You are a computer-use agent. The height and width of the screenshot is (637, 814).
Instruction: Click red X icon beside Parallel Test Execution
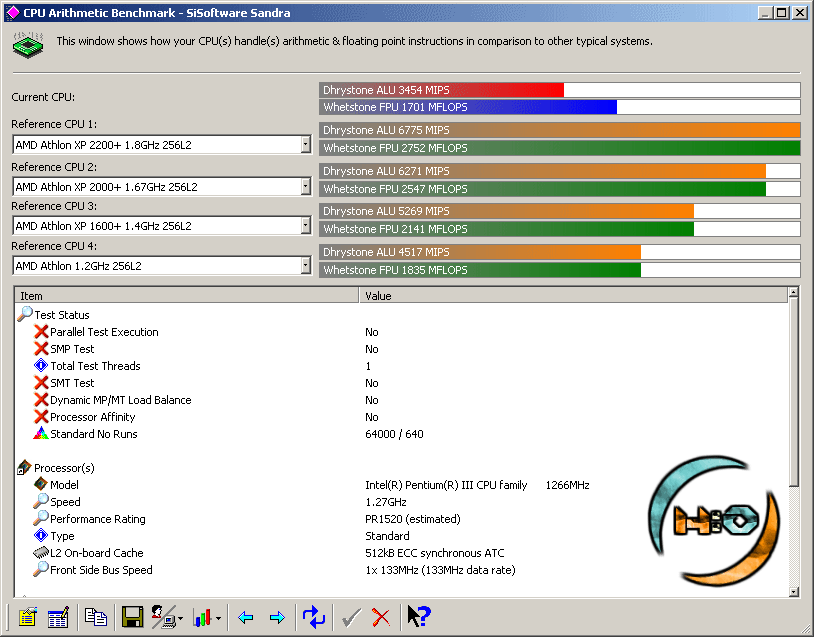(41, 332)
